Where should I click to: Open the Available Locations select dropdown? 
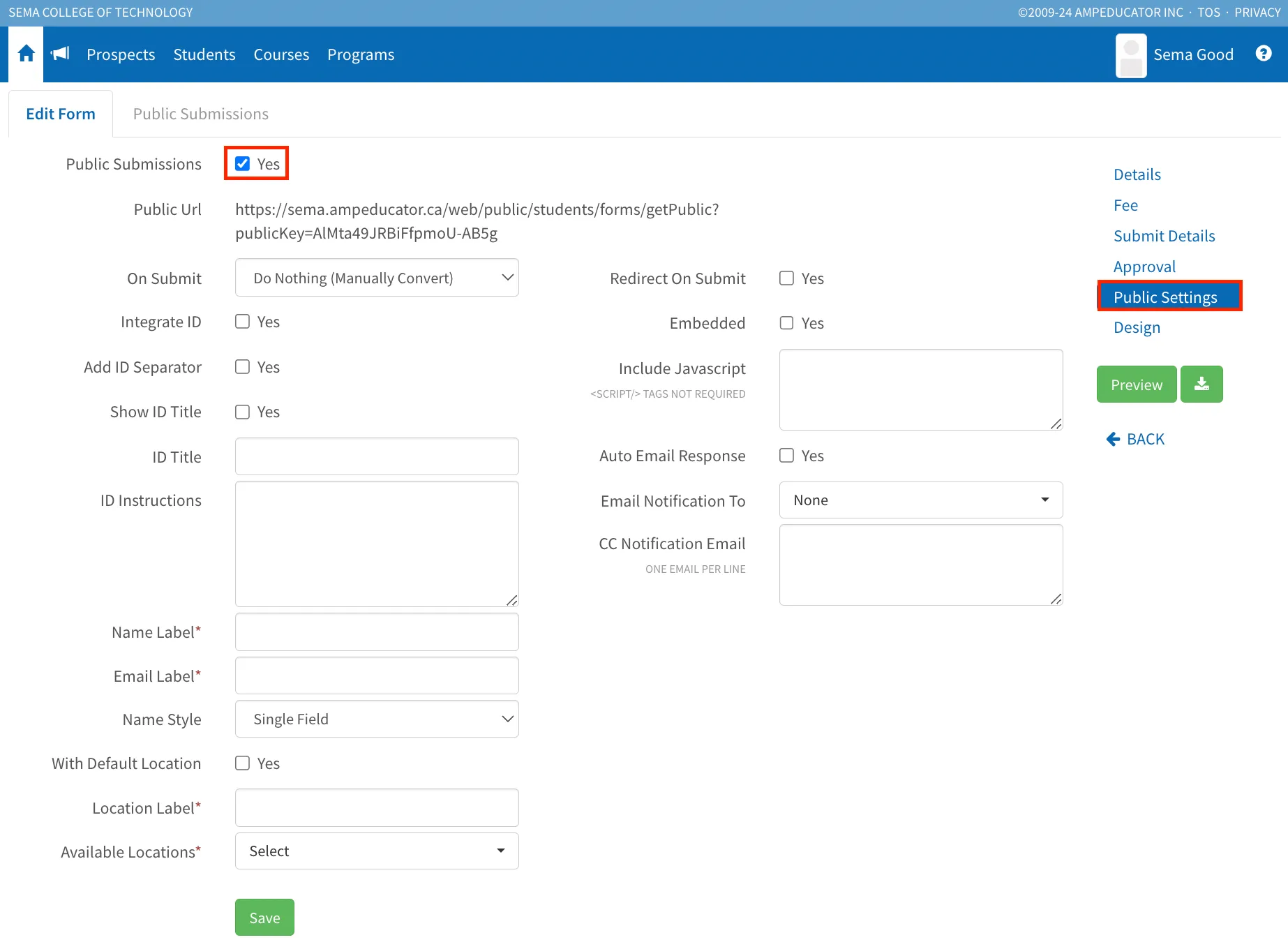[x=377, y=851]
